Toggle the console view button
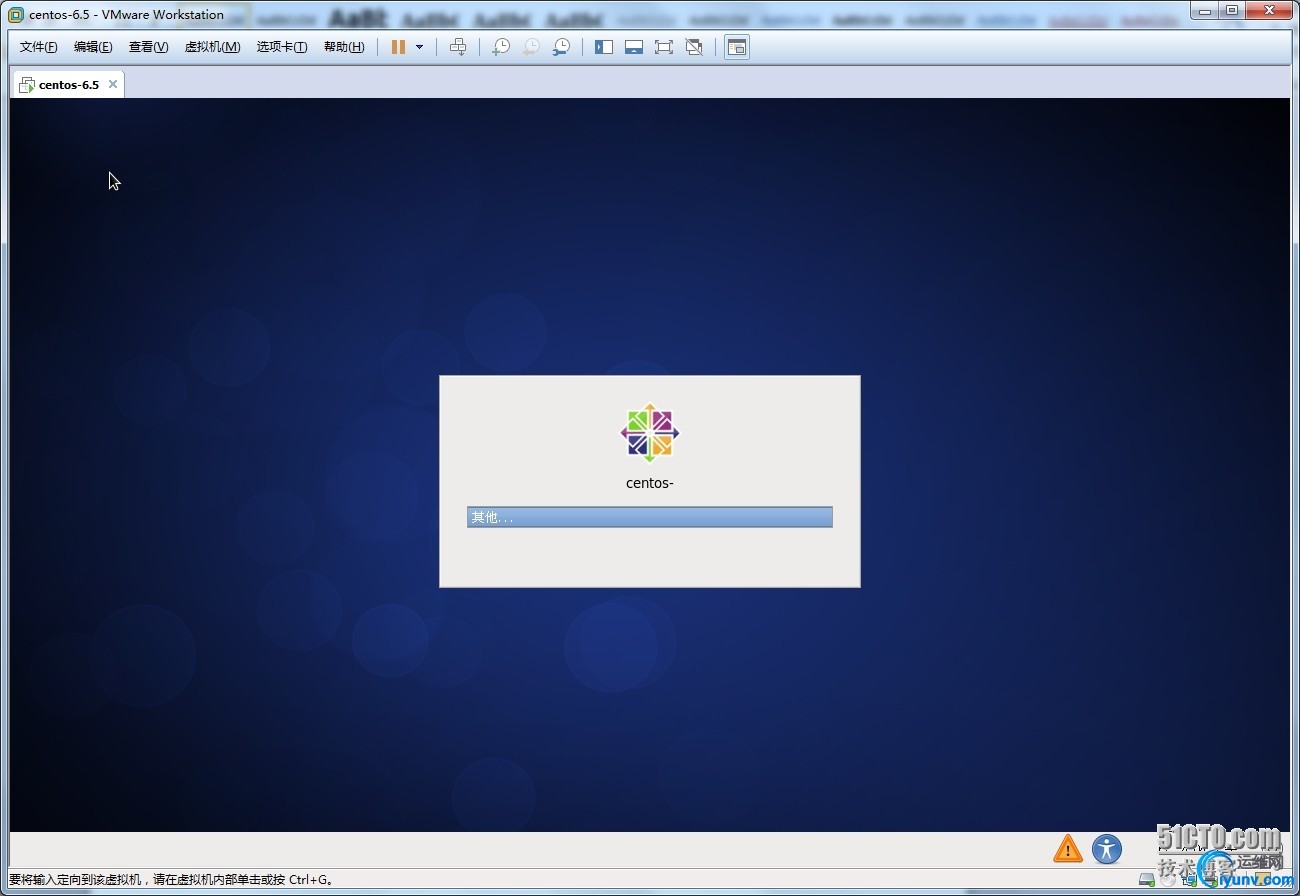The height and width of the screenshot is (896, 1300). [x=737, y=47]
